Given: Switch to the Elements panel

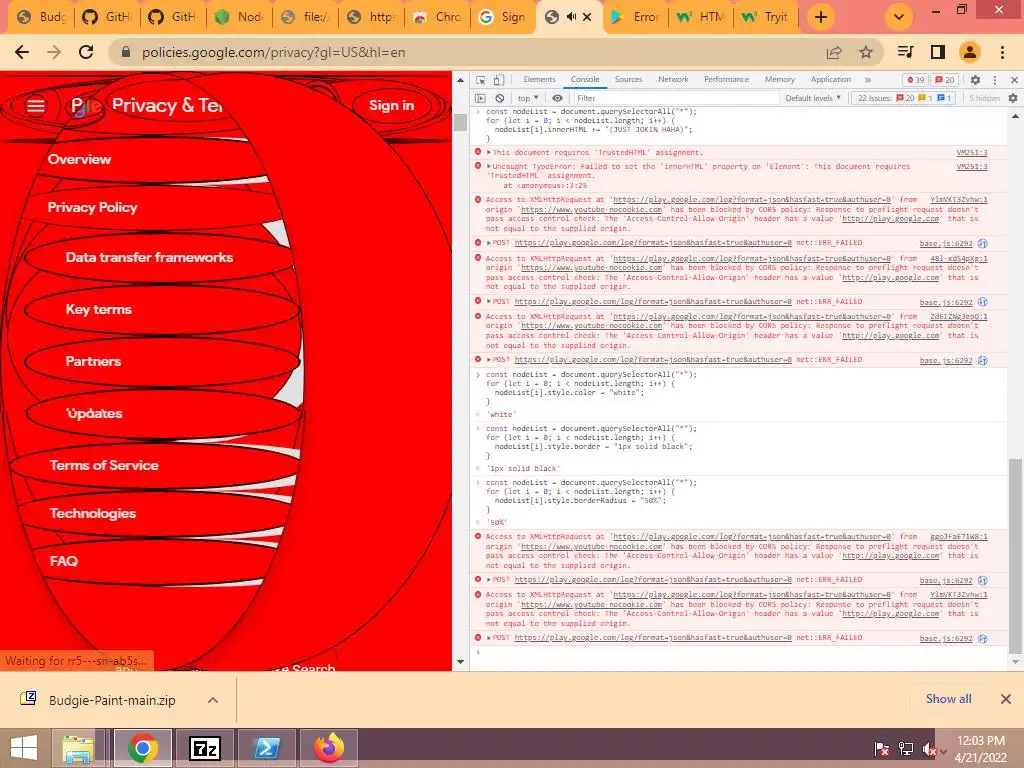Looking at the screenshot, I should (x=539, y=80).
